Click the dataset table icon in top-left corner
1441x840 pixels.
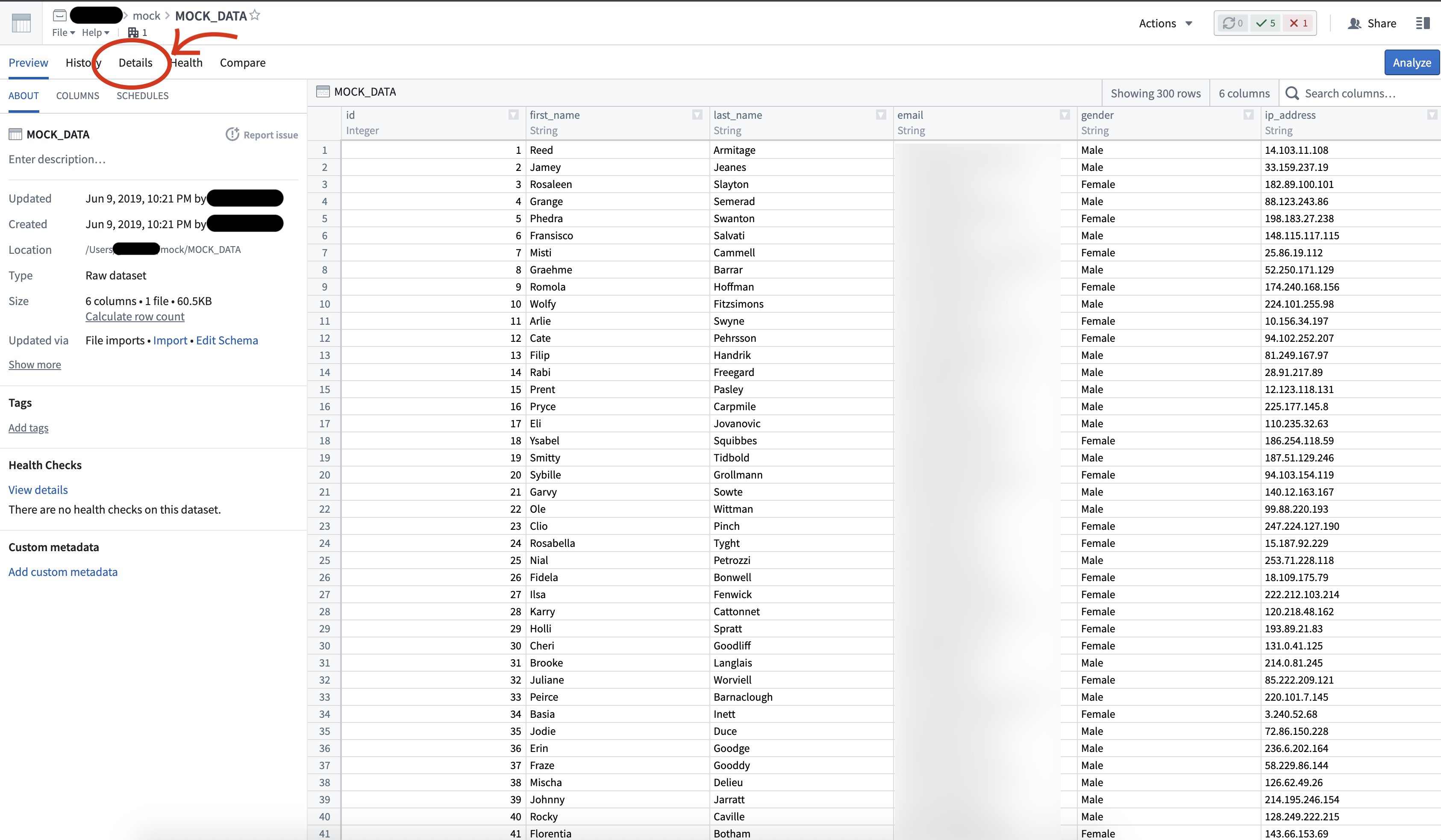21,23
